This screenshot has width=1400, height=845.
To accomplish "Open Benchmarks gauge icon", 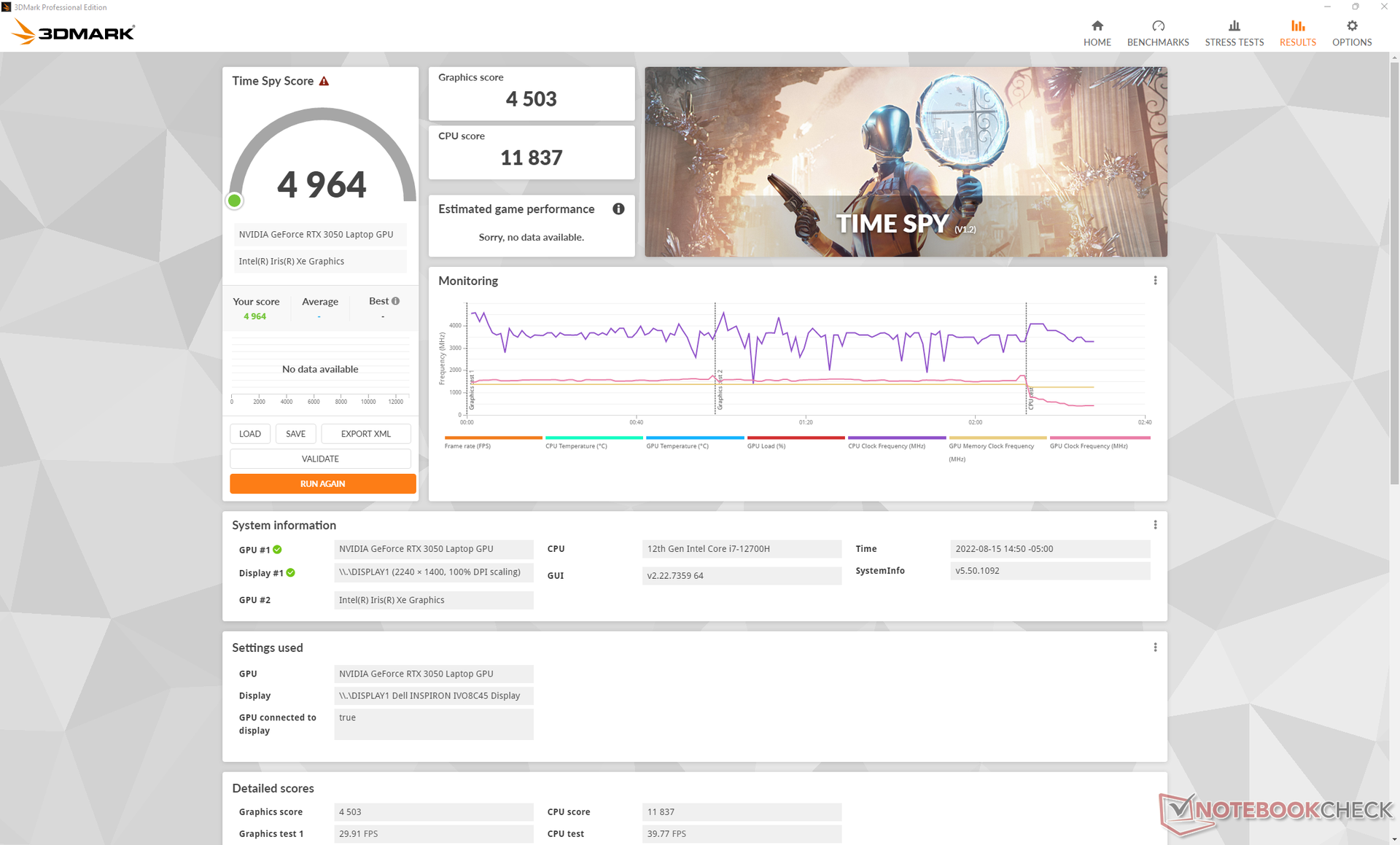I will point(1157,26).
